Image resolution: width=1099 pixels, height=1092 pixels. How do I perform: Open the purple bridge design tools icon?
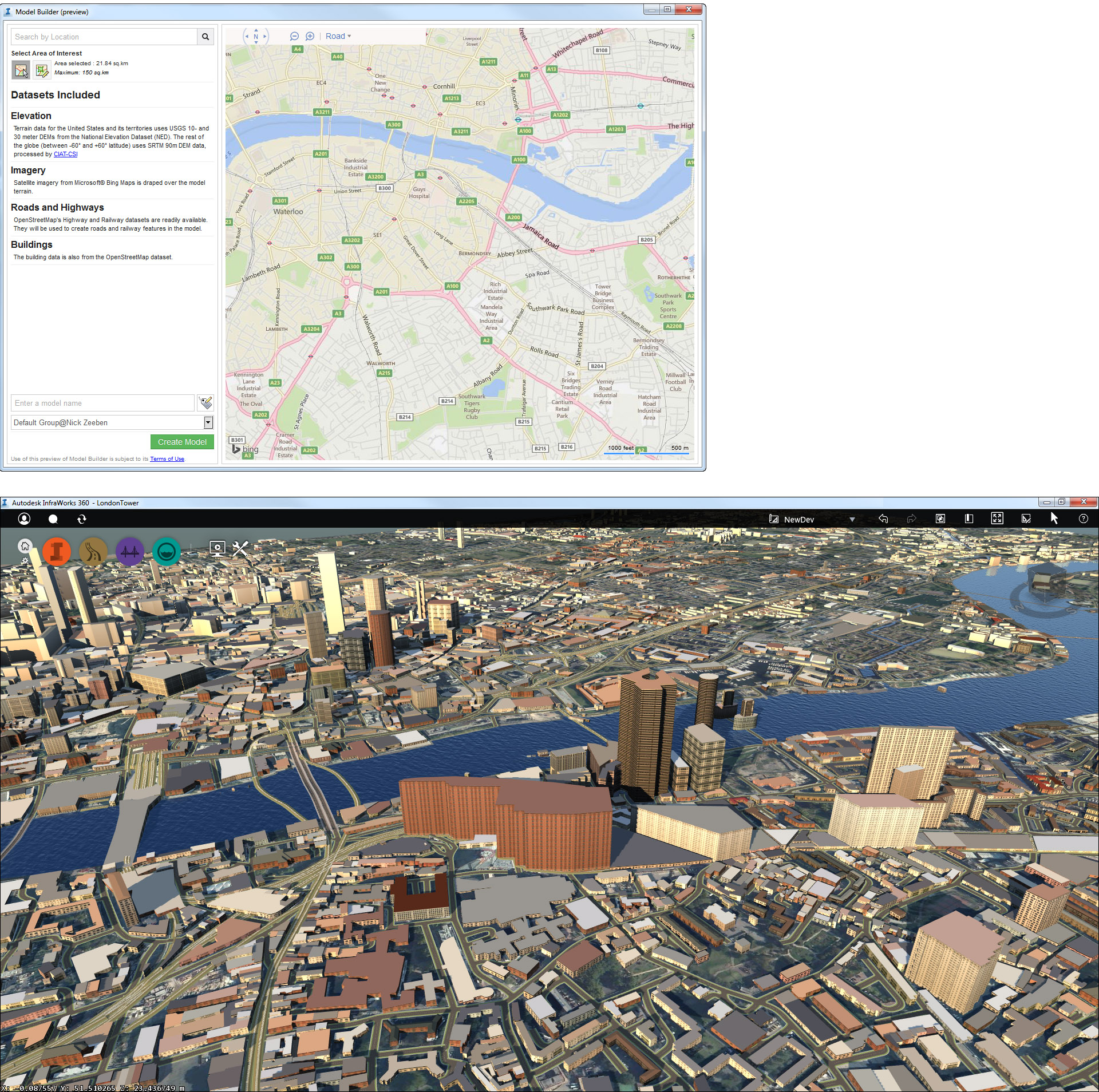point(129,552)
